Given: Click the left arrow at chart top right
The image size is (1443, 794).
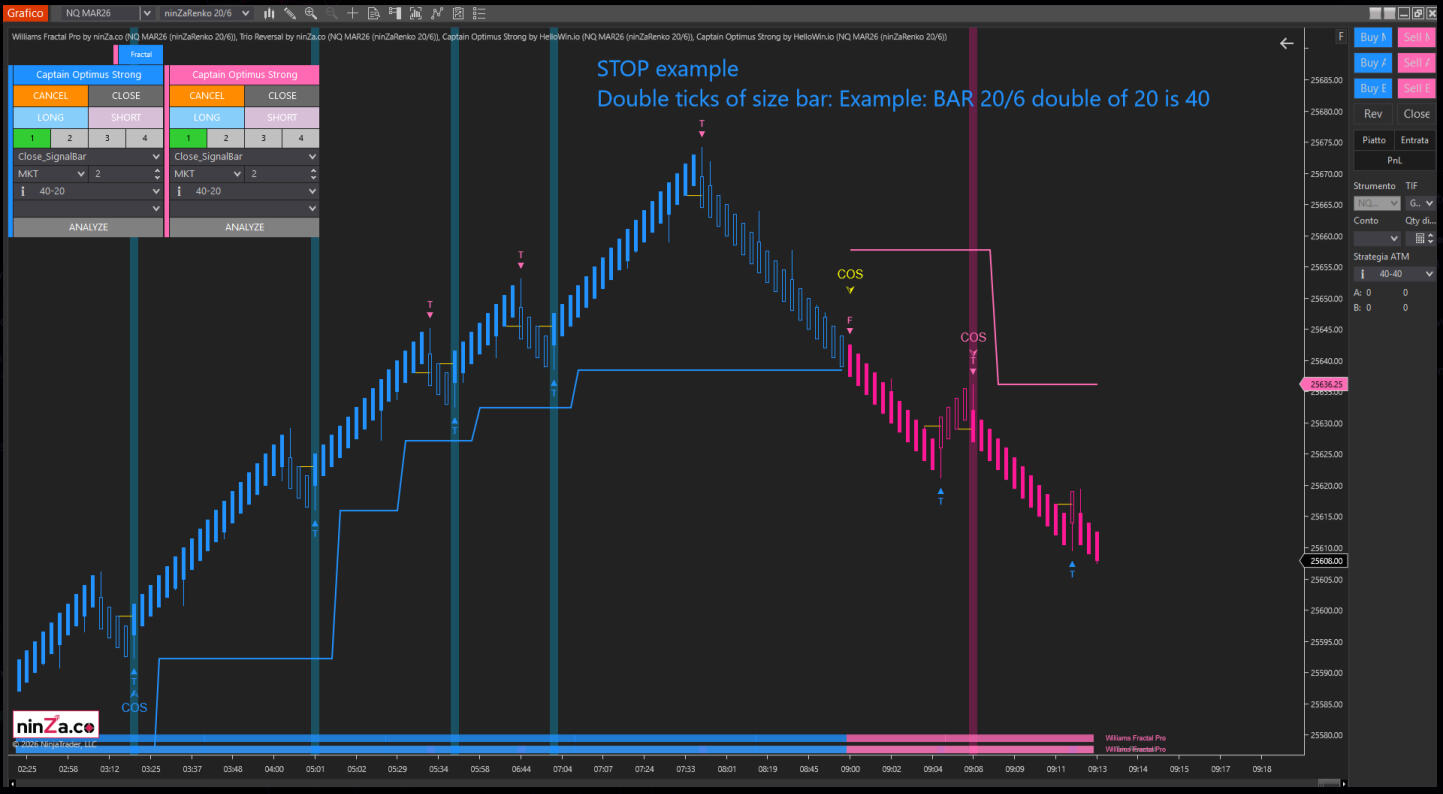Looking at the screenshot, I should [x=1286, y=44].
